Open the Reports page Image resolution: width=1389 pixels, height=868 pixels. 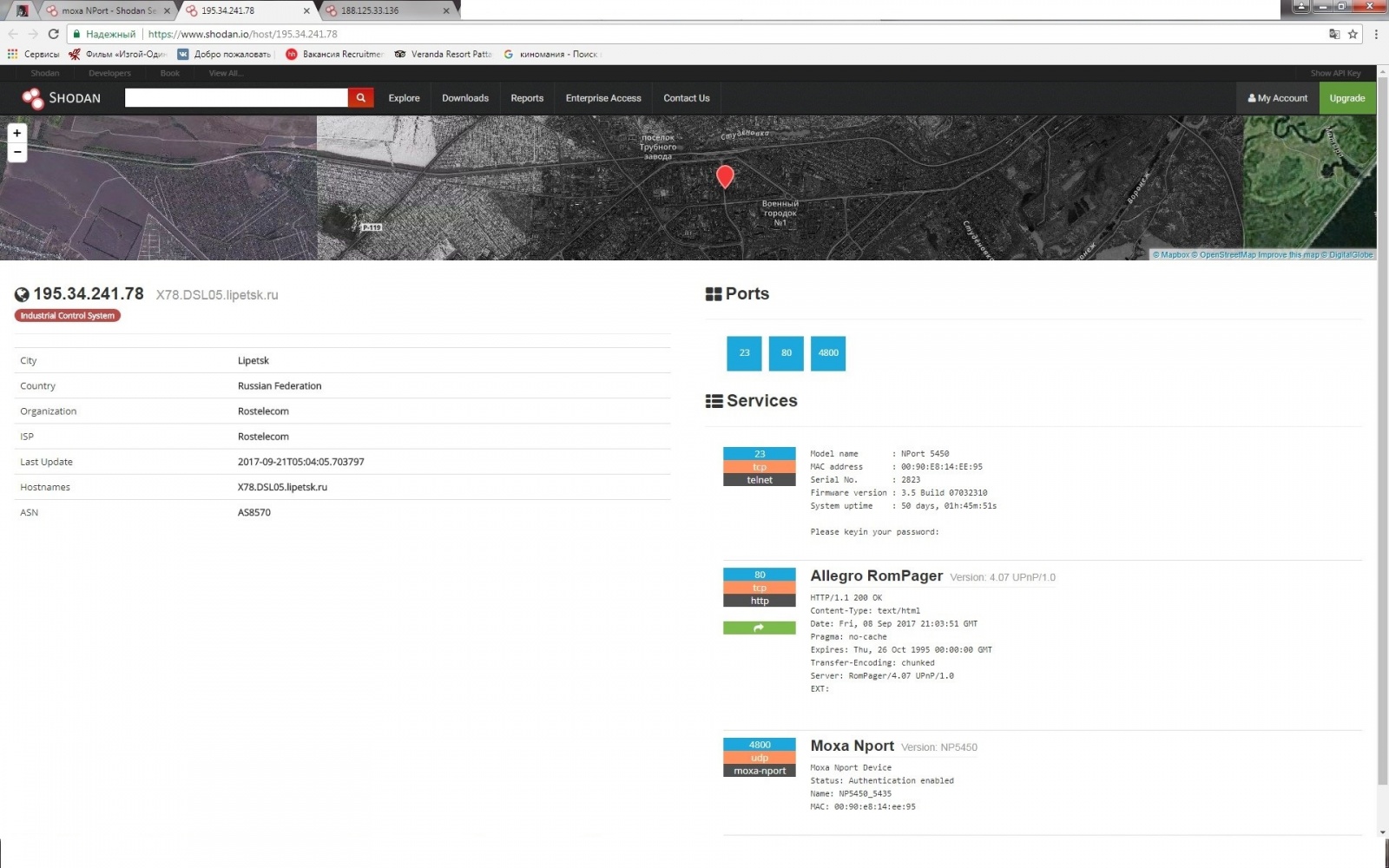coord(527,98)
